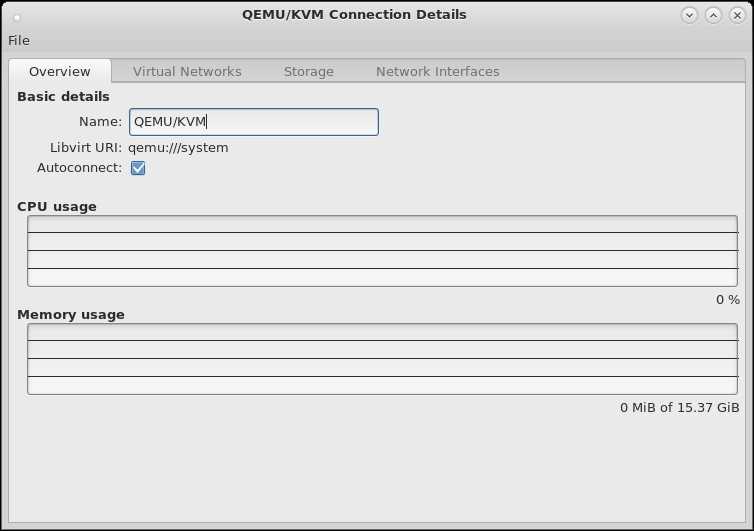The width and height of the screenshot is (754, 531).
Task: Click the window minimize arrow icon
Action: 689,15
